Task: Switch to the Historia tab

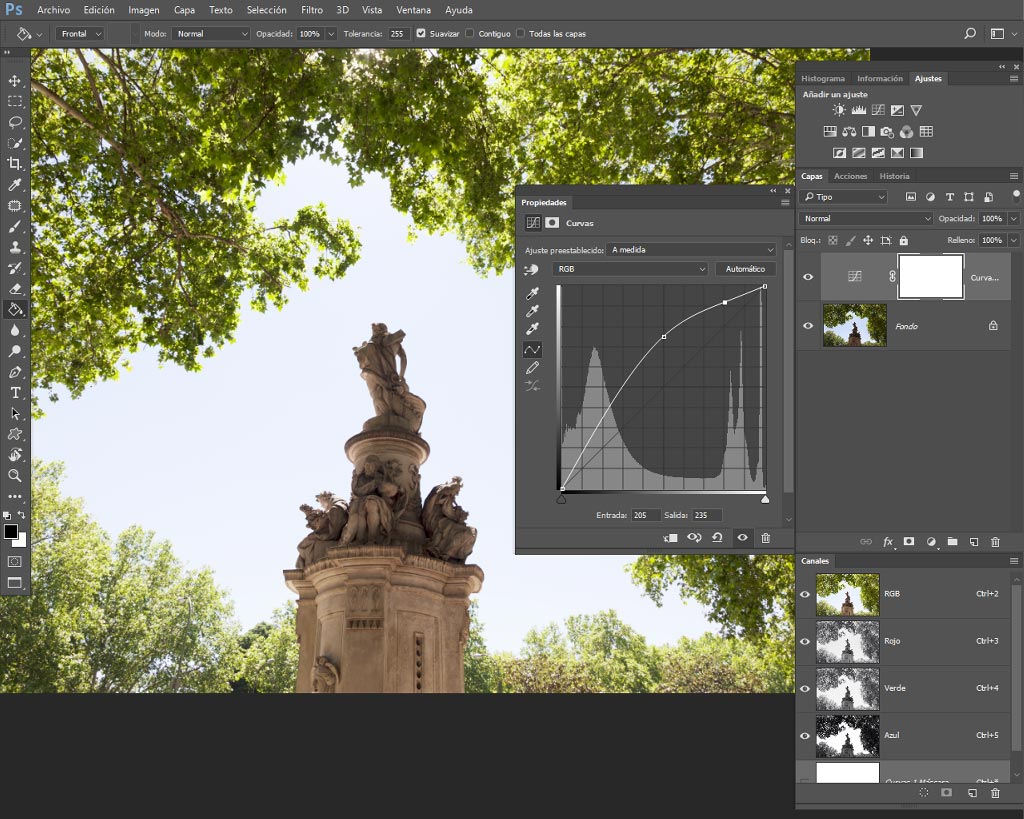Action: click(894, 176)
